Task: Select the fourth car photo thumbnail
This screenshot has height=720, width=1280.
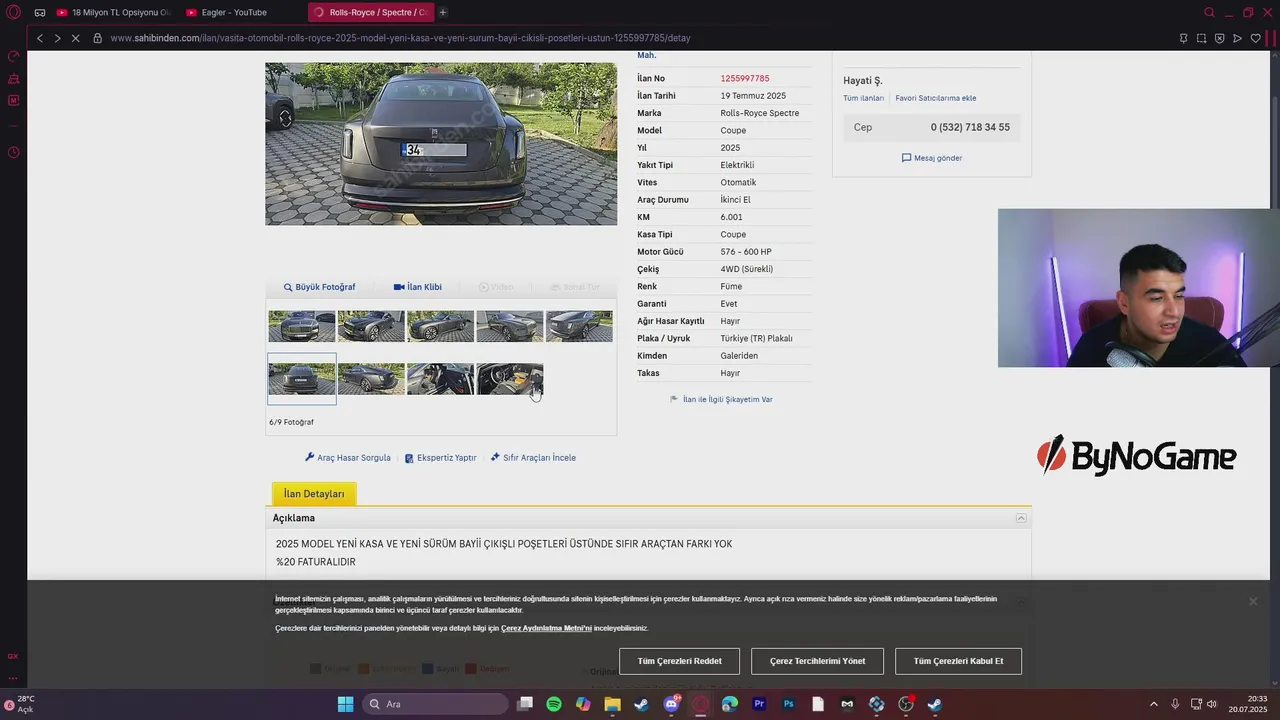Action: (x=510, y=326)
